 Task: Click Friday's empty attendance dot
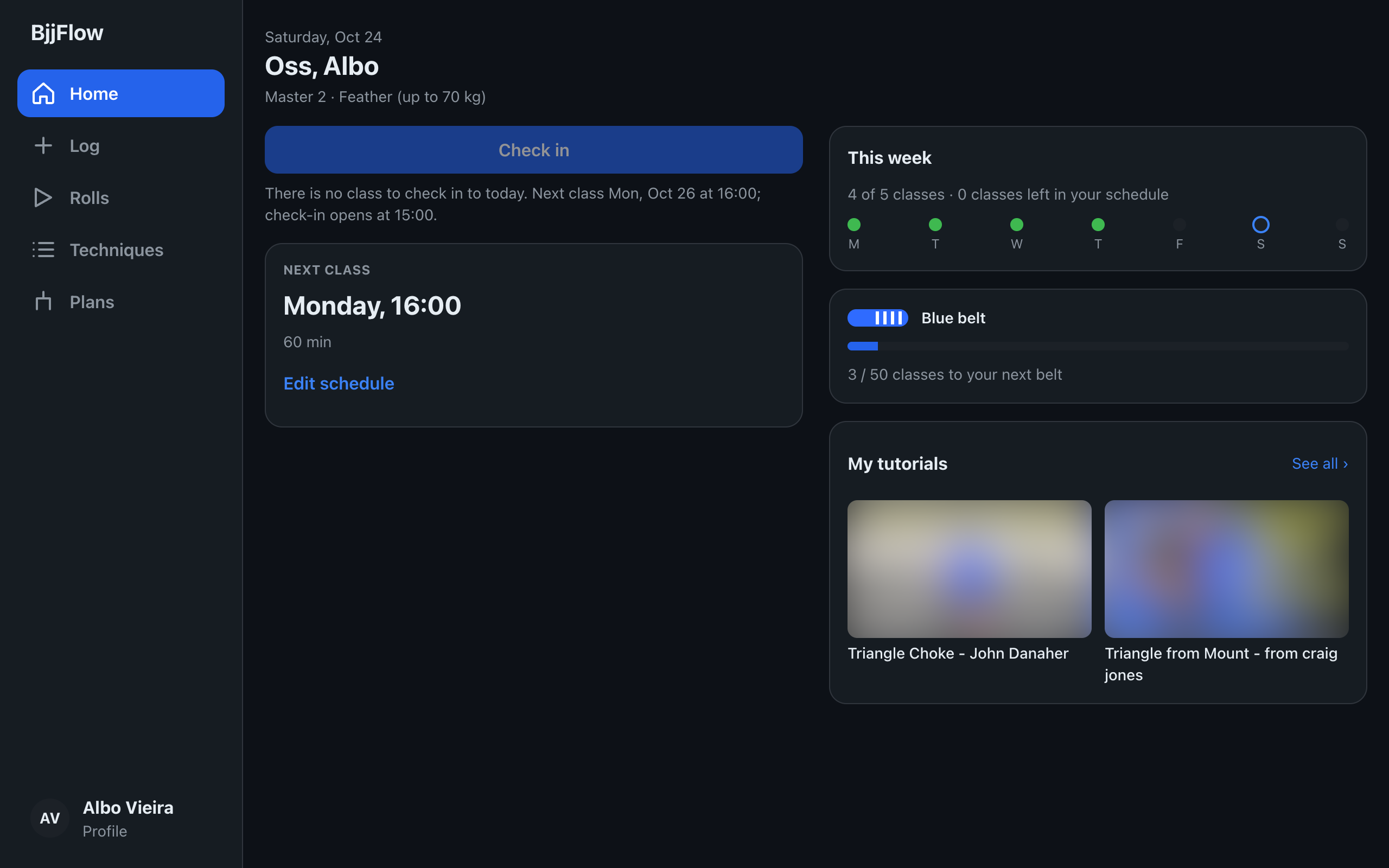pyautogui.click(x=1180, y=225)
